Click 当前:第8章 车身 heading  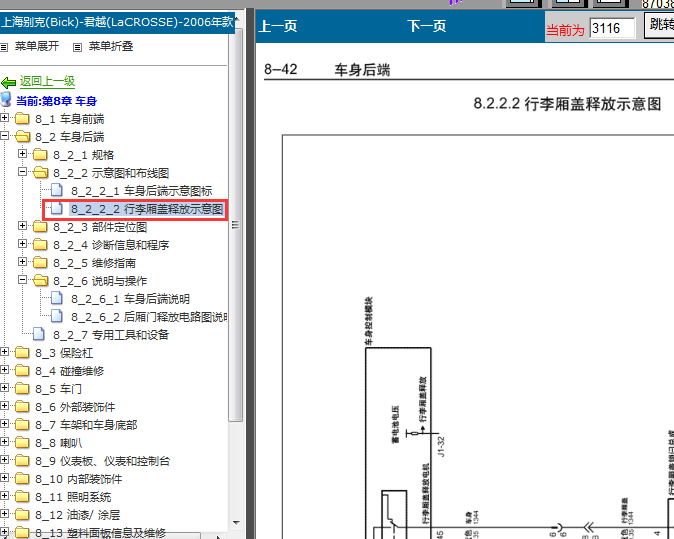pyautogui.click(x=56, y=101)
